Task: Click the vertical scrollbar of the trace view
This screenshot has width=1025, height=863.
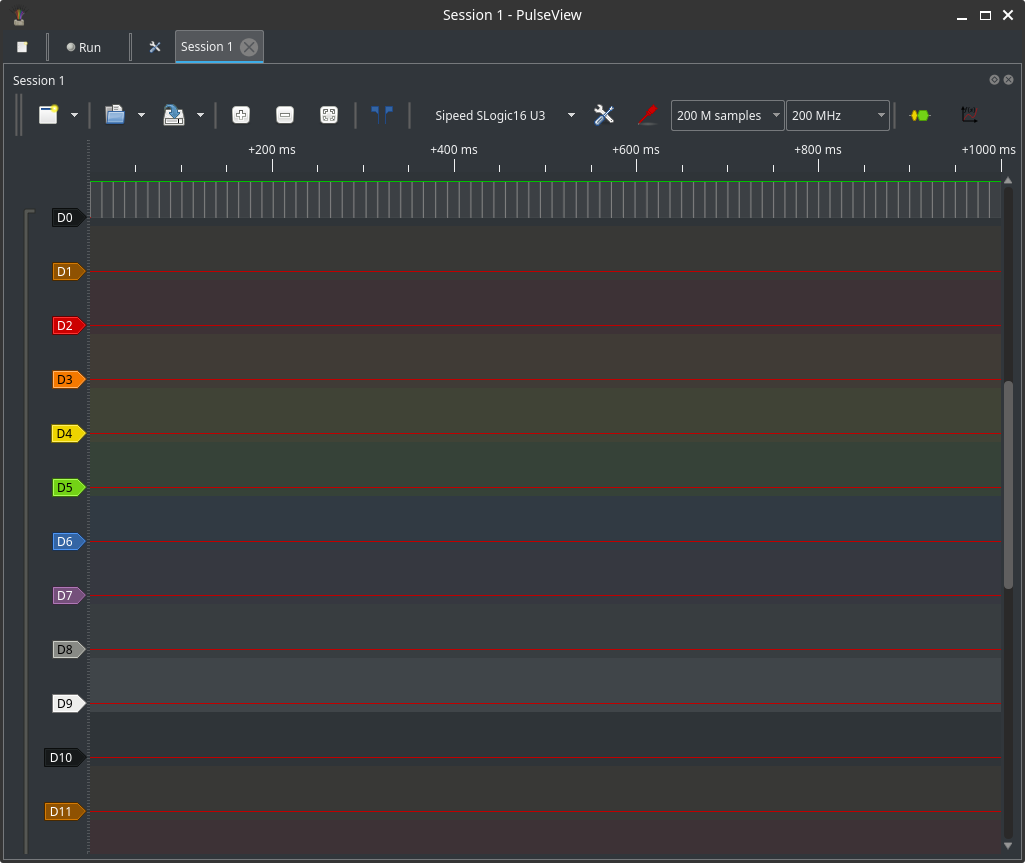Action: [x=1008, y=484]
